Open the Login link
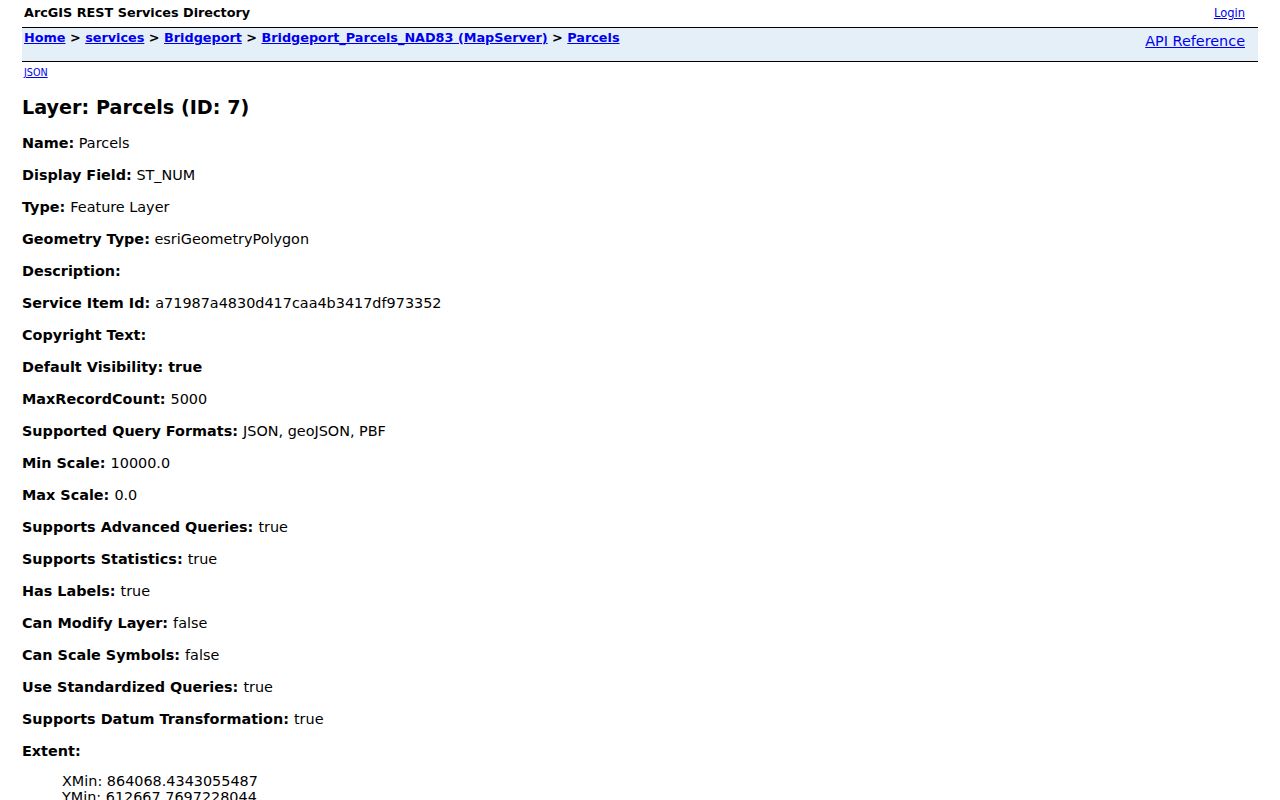The width and height of the screenshot is (1280, 800). point(1229,13)
